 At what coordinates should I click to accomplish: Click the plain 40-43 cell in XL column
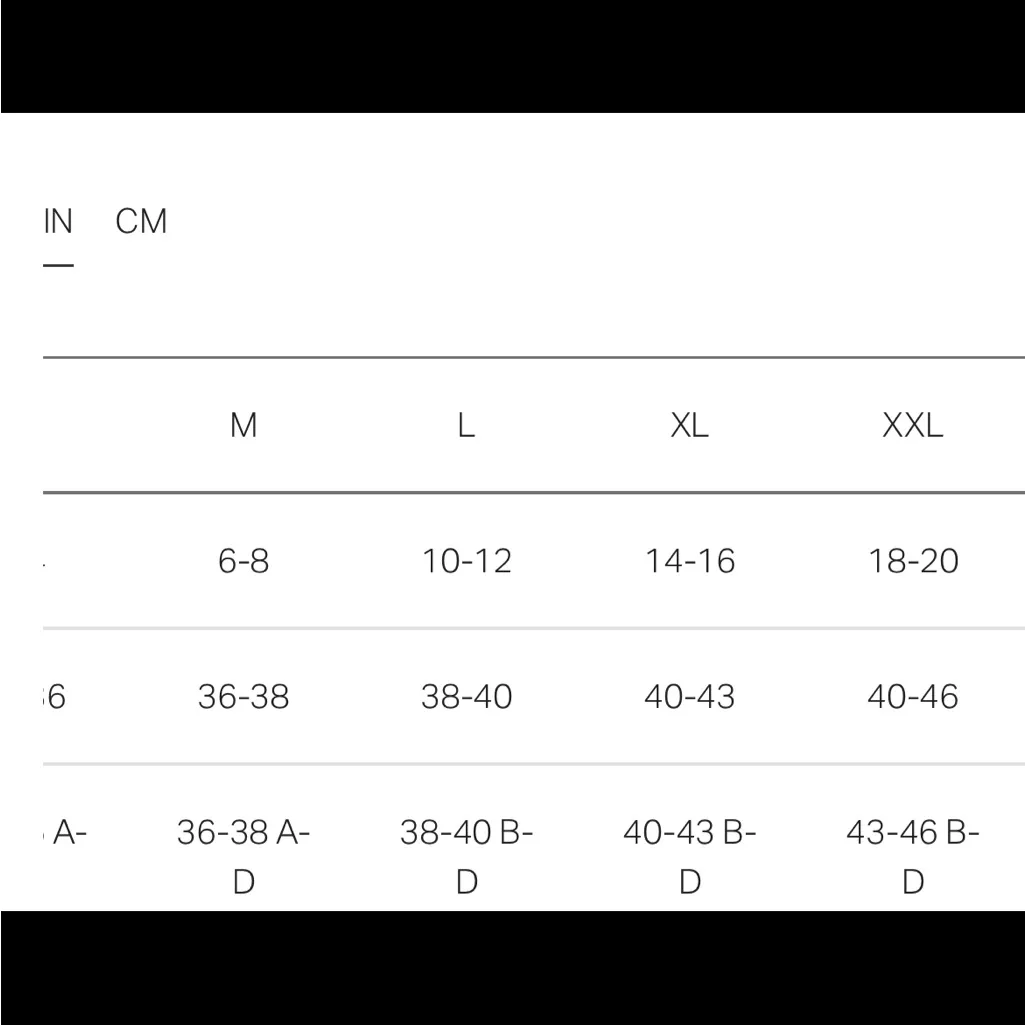689,696
